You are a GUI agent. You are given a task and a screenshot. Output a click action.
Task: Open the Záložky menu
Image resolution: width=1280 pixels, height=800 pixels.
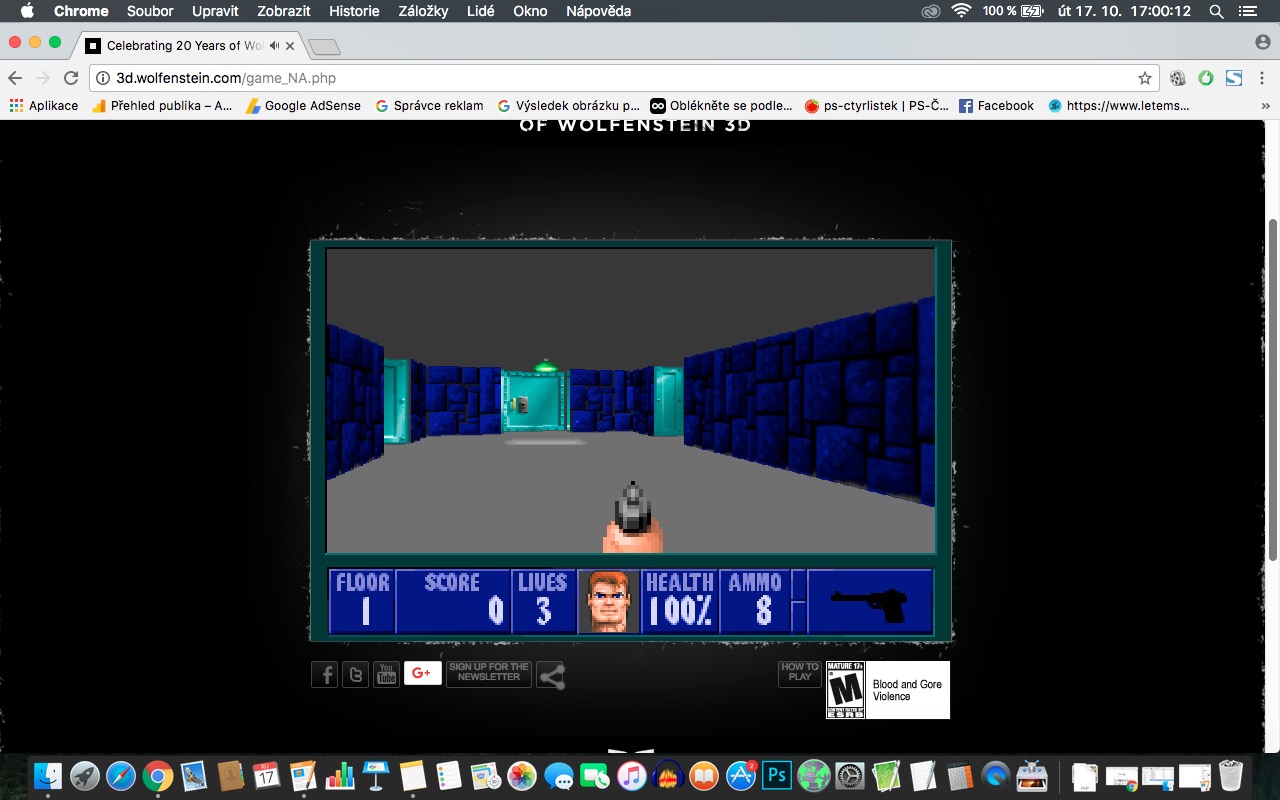(x=422, y=11)
